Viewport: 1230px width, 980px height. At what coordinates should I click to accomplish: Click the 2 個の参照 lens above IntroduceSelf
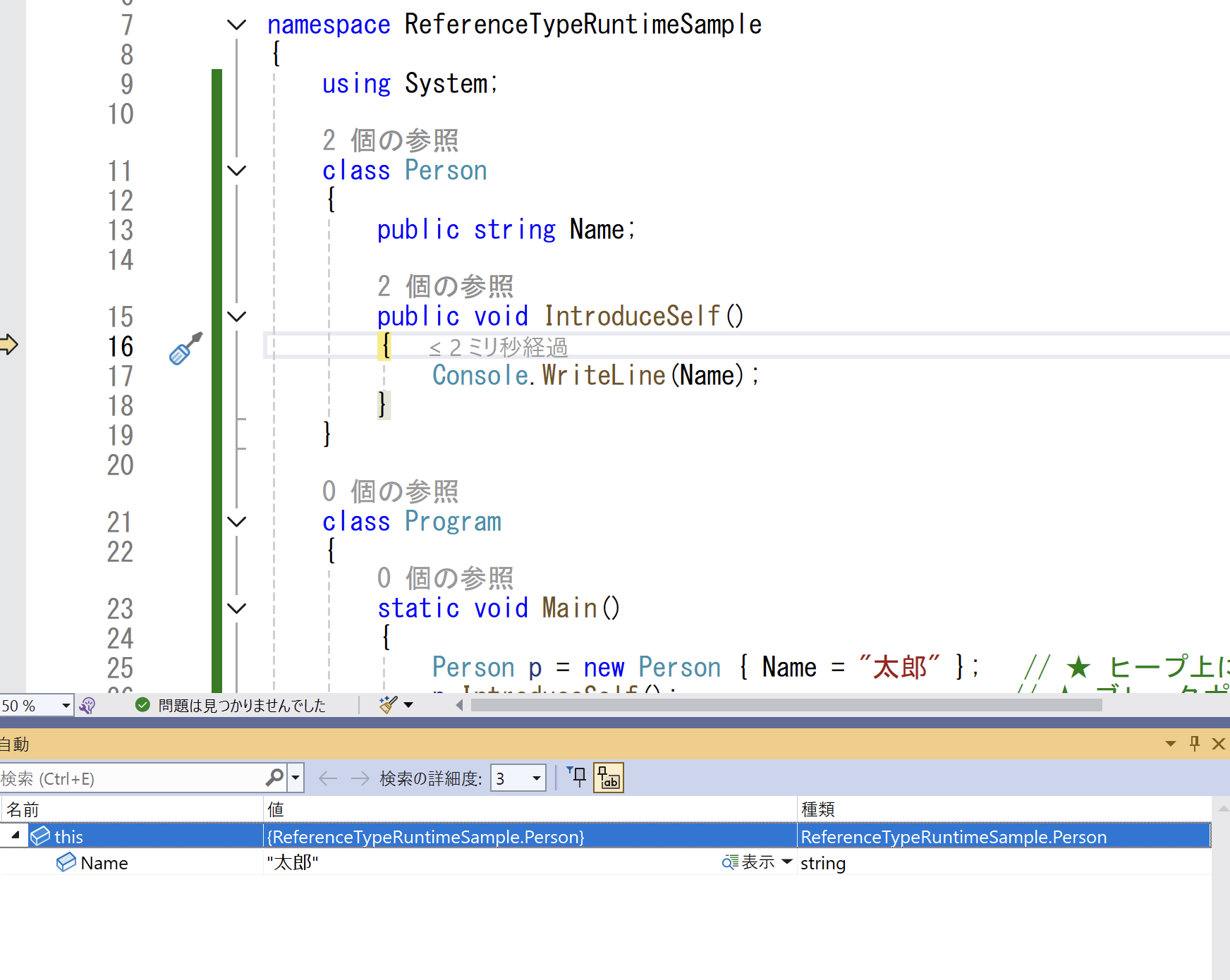(445, 286)
